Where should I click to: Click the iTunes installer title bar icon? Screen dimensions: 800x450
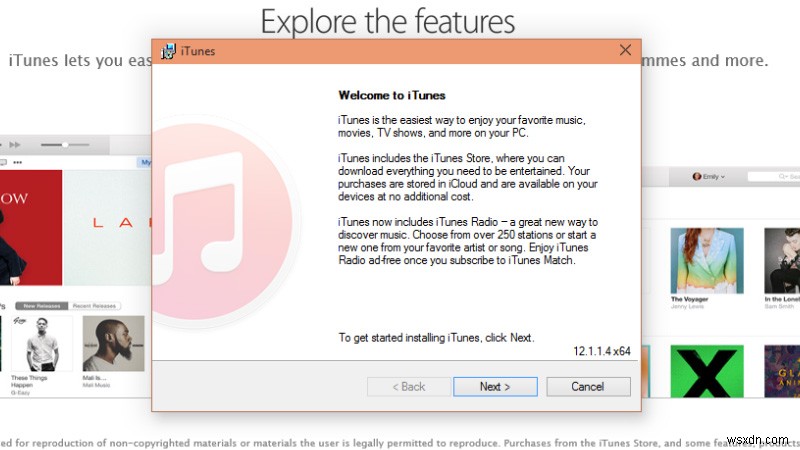168,51
